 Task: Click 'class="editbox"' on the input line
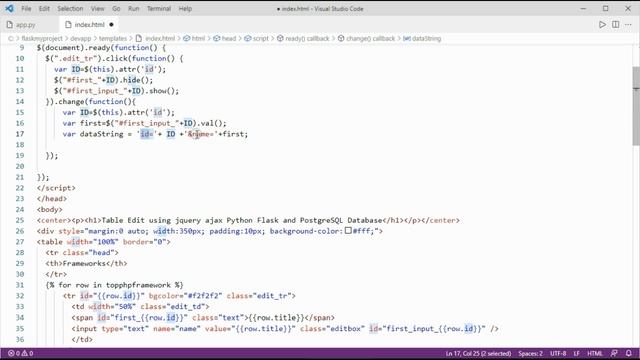[332, 329]
